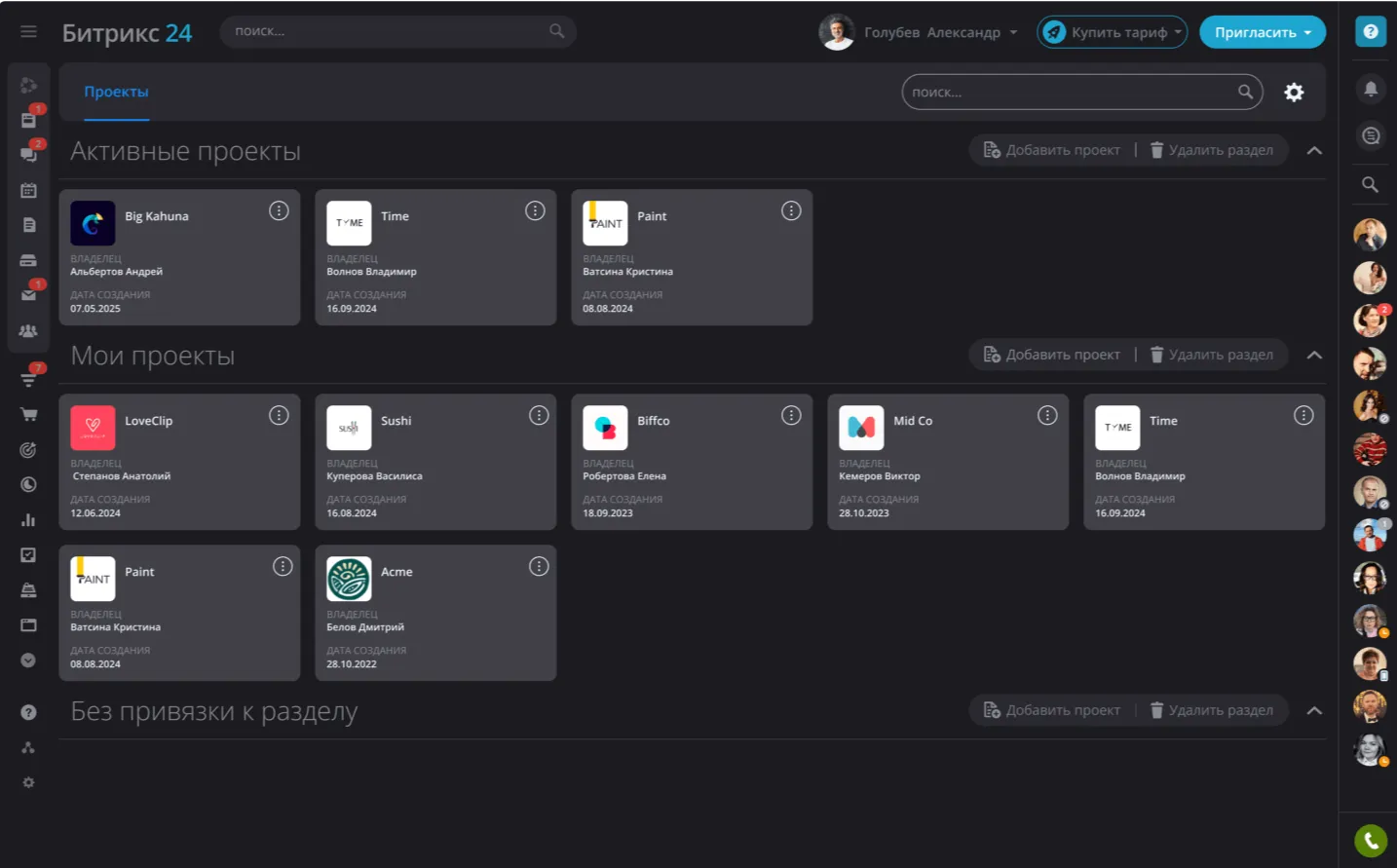Image resolution: width=1397 pixels, height=868 pixels.
Task: Collapse the Мои проекты section
Action: click(x=1314, y=355)
